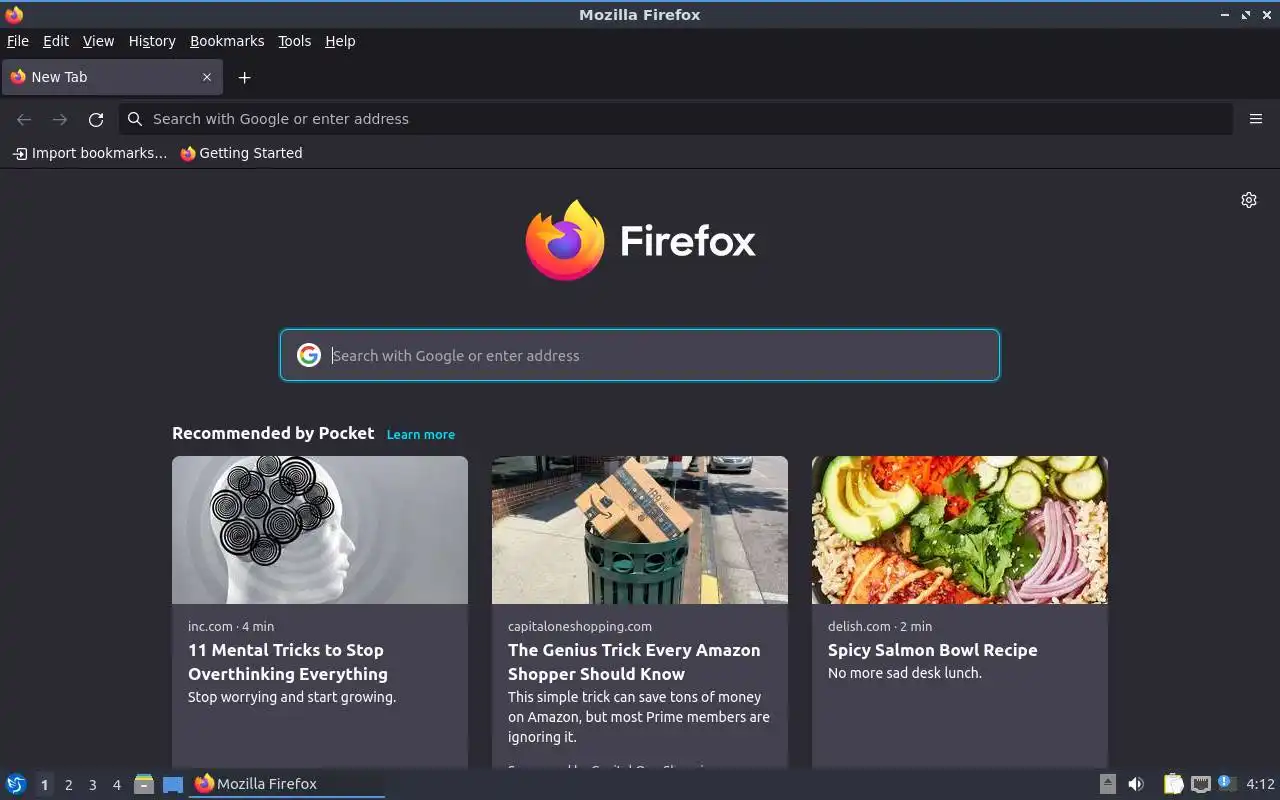Open '11 Mental Tricks to Stop Overthinking Everything' article
This screenshot has width=1280, height=800.
click(288, 662)
